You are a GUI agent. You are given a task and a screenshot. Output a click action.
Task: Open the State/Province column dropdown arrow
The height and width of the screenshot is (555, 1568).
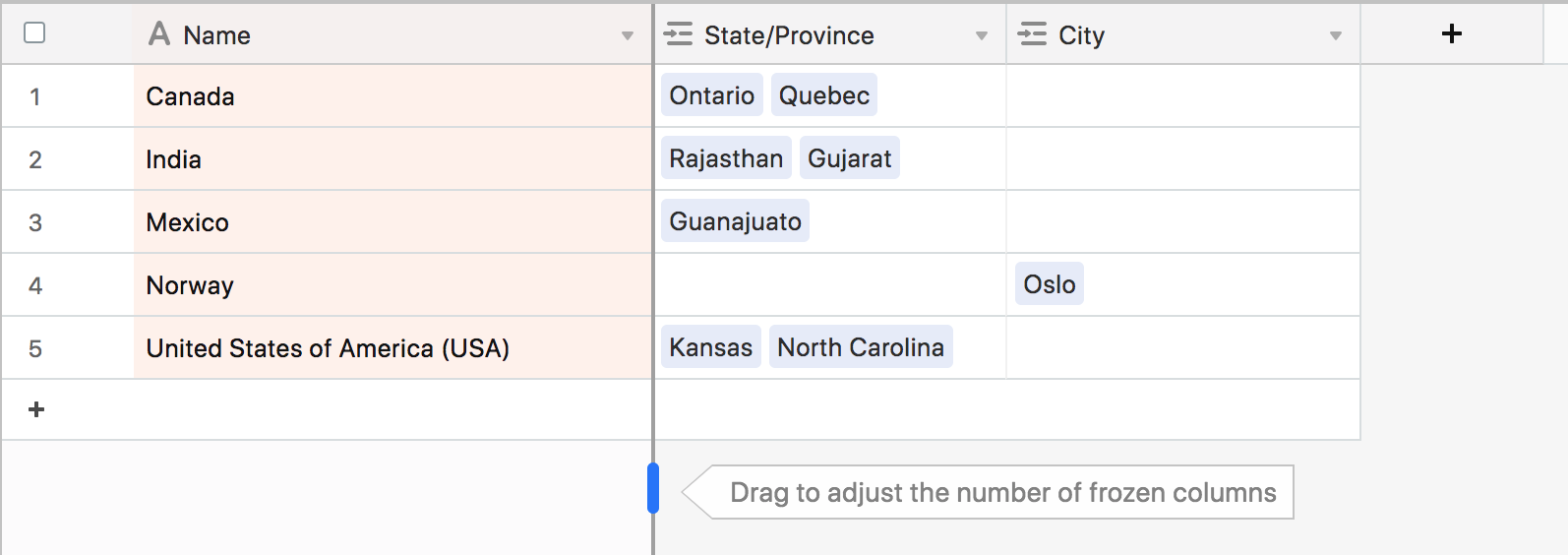click(981, 36)
